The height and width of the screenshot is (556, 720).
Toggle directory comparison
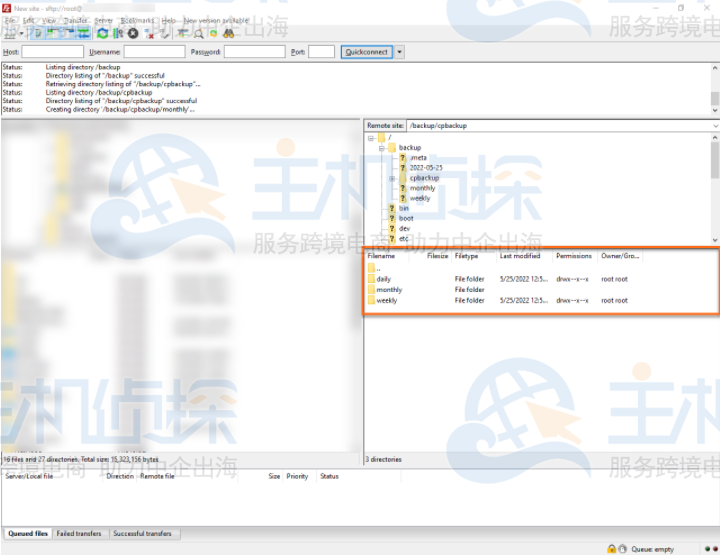(x=198, y=34)
